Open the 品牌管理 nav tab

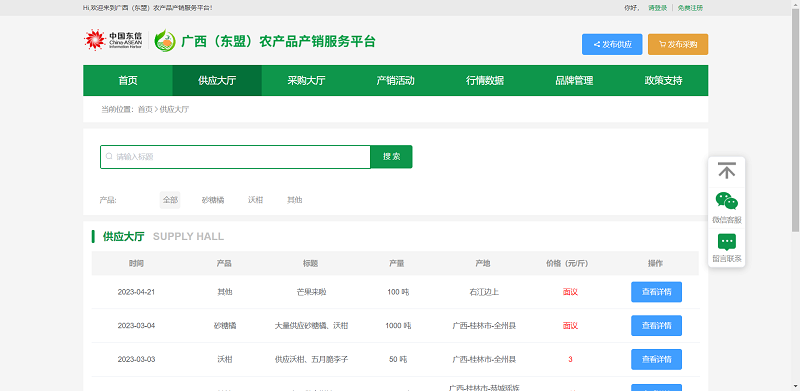[574, 81]
